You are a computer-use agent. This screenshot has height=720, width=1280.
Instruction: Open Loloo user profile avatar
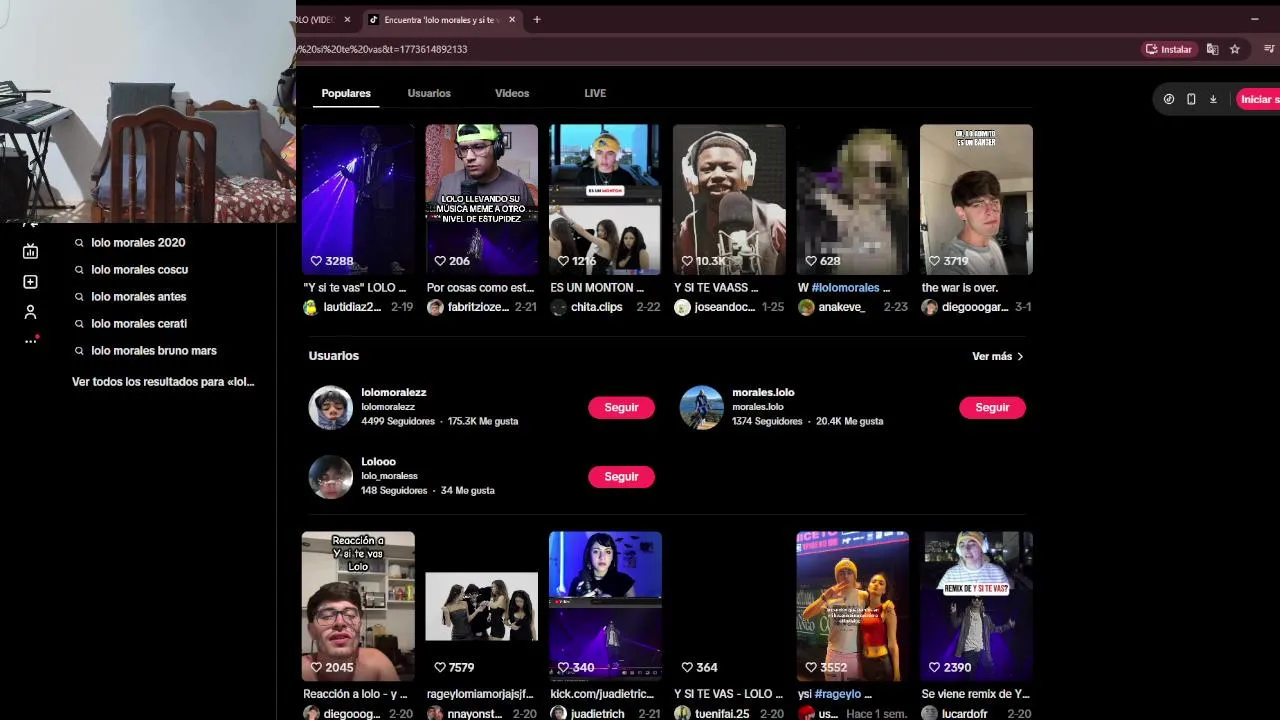point(330,476)
